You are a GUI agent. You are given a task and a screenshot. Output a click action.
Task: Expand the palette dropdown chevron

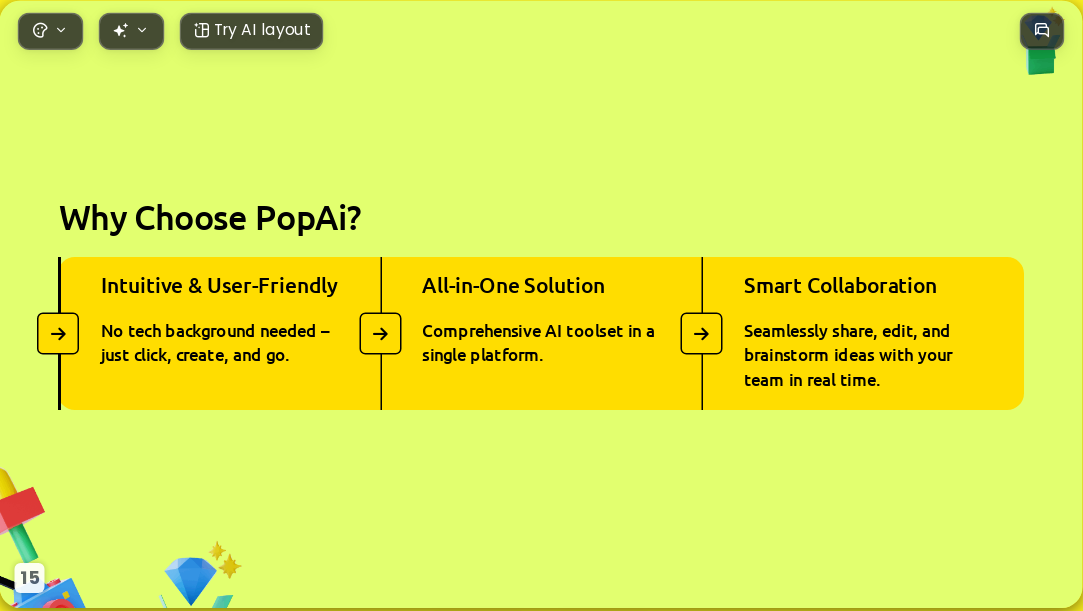pos(61,30)
